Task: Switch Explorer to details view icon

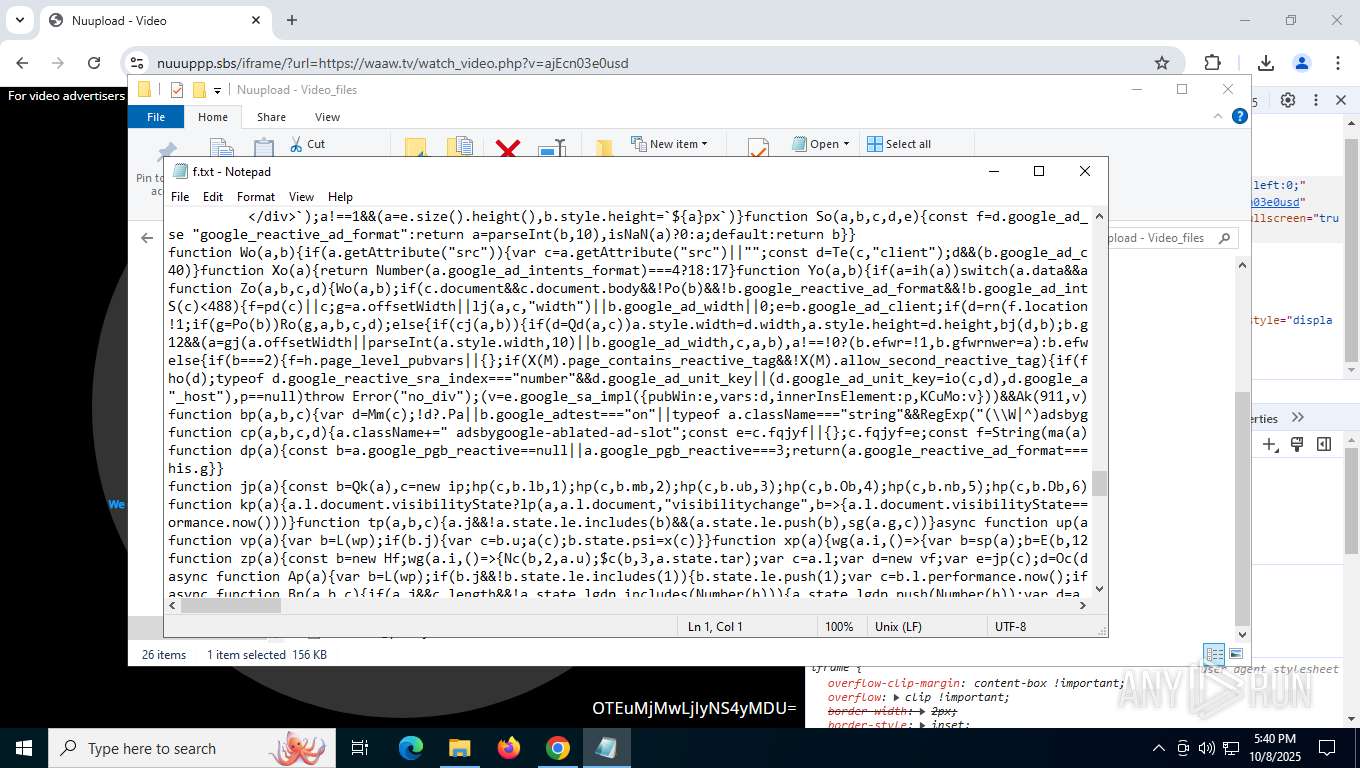Action: [x=1214, y=655]
